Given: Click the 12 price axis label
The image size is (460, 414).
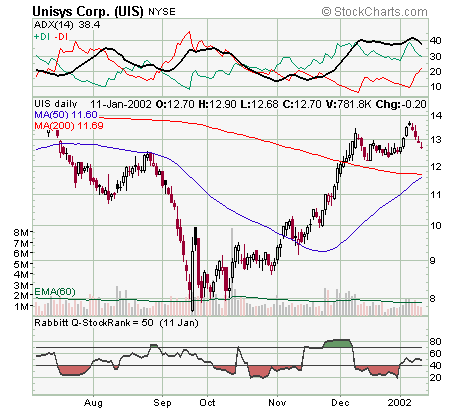Looking at the screenshot, I should click(436, 166).
